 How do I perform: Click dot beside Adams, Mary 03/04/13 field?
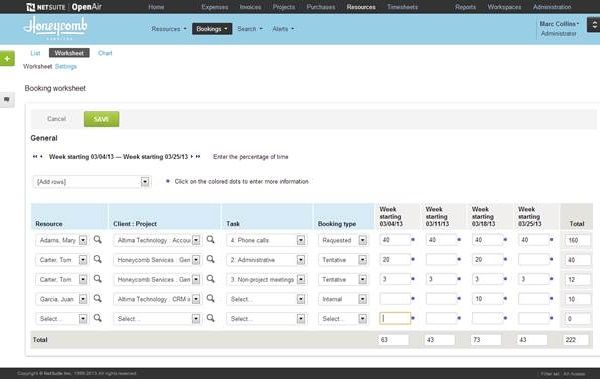pos(413,239)
